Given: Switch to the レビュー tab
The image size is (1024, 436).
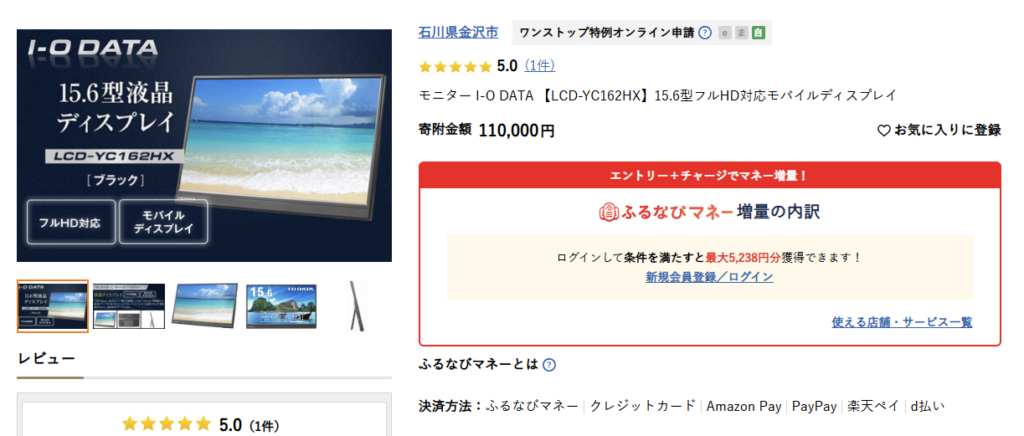Looking at the screenshot, I should (x=46, y=358).
